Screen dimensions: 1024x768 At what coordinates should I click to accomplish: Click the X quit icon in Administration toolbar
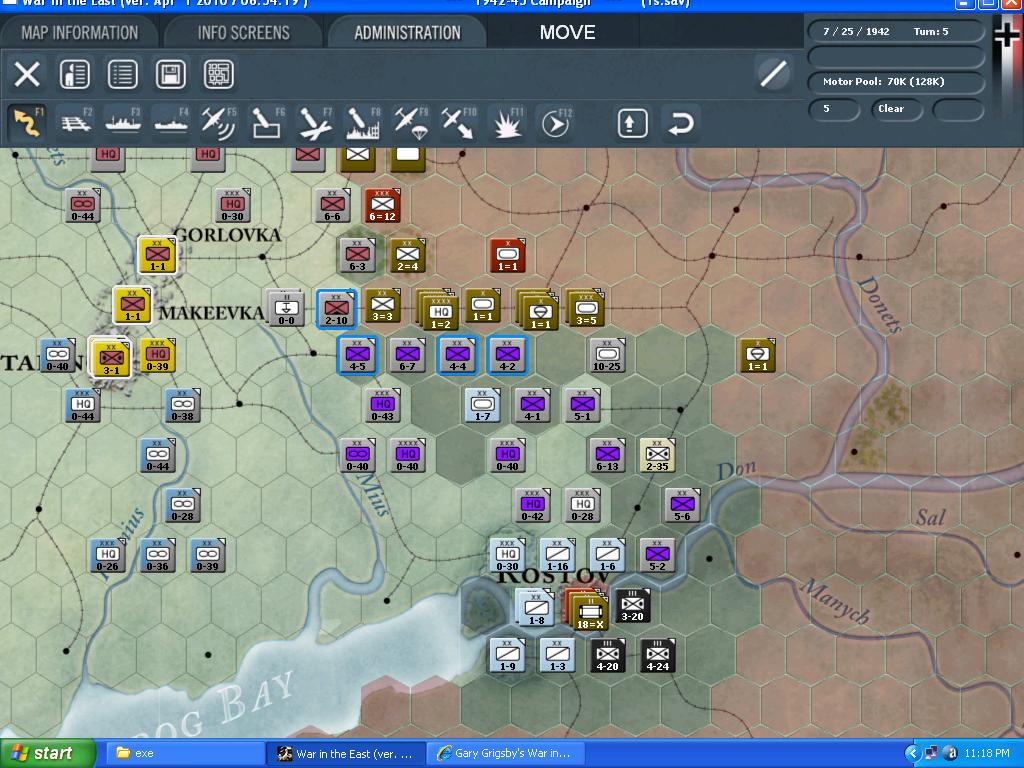(27, 74)
